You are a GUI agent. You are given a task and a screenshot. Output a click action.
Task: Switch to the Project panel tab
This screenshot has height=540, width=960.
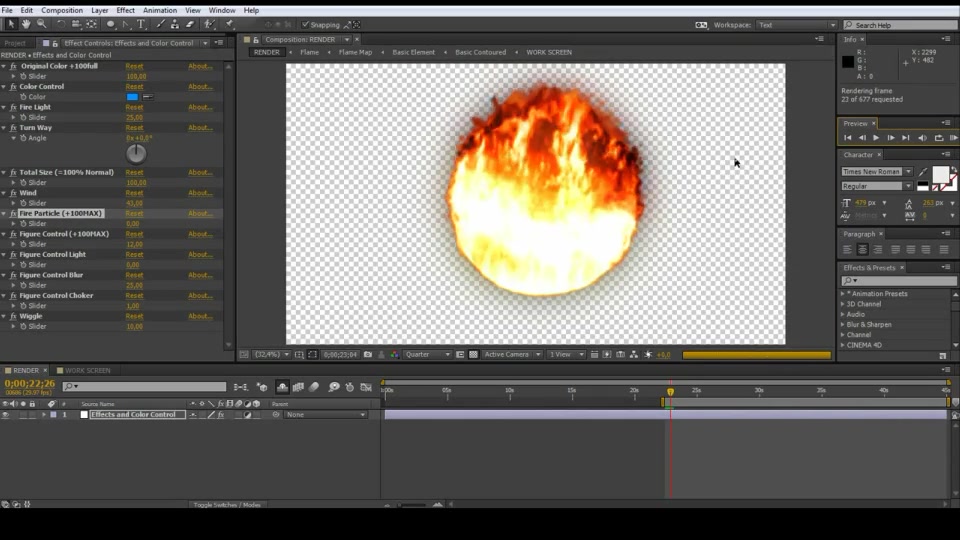pyautogui.click(x=15, y=43)
